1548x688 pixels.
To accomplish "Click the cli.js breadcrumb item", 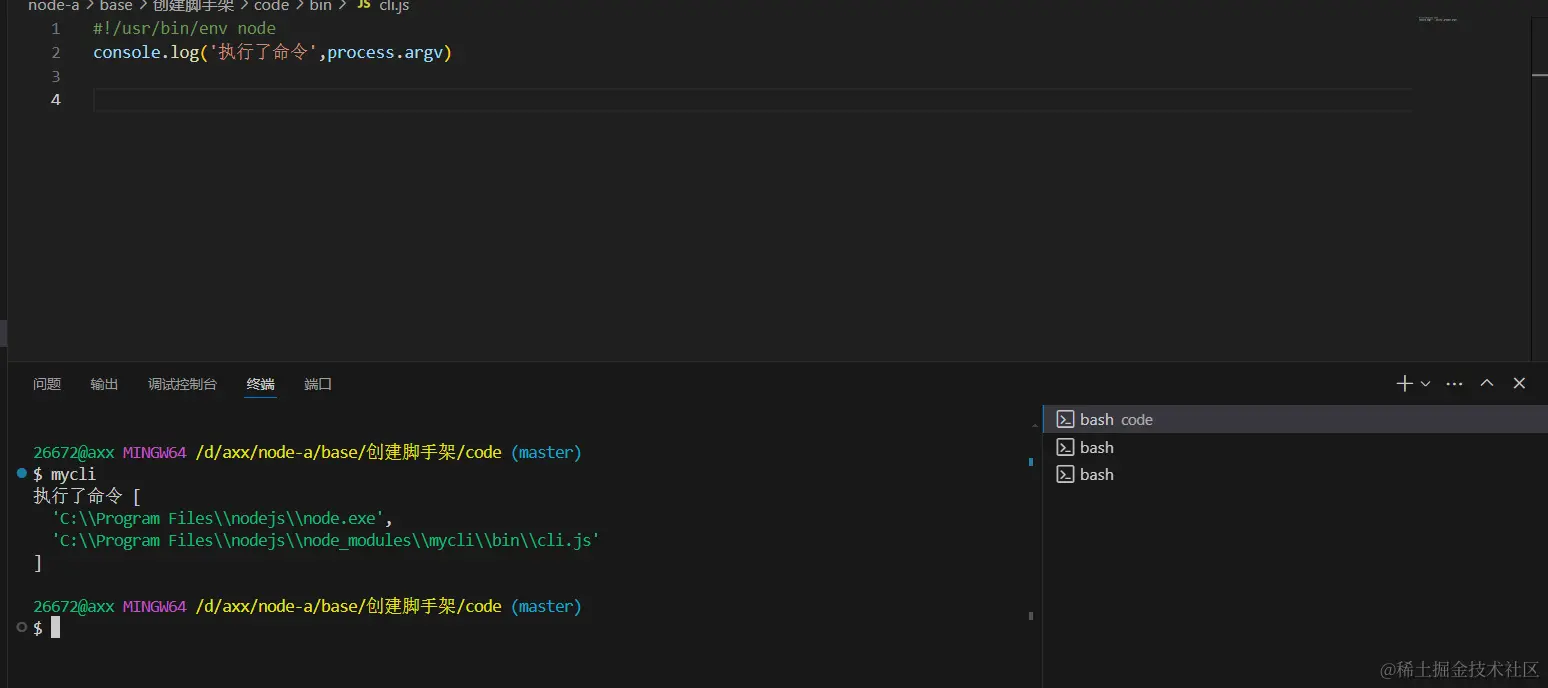I will click(394, 6).
